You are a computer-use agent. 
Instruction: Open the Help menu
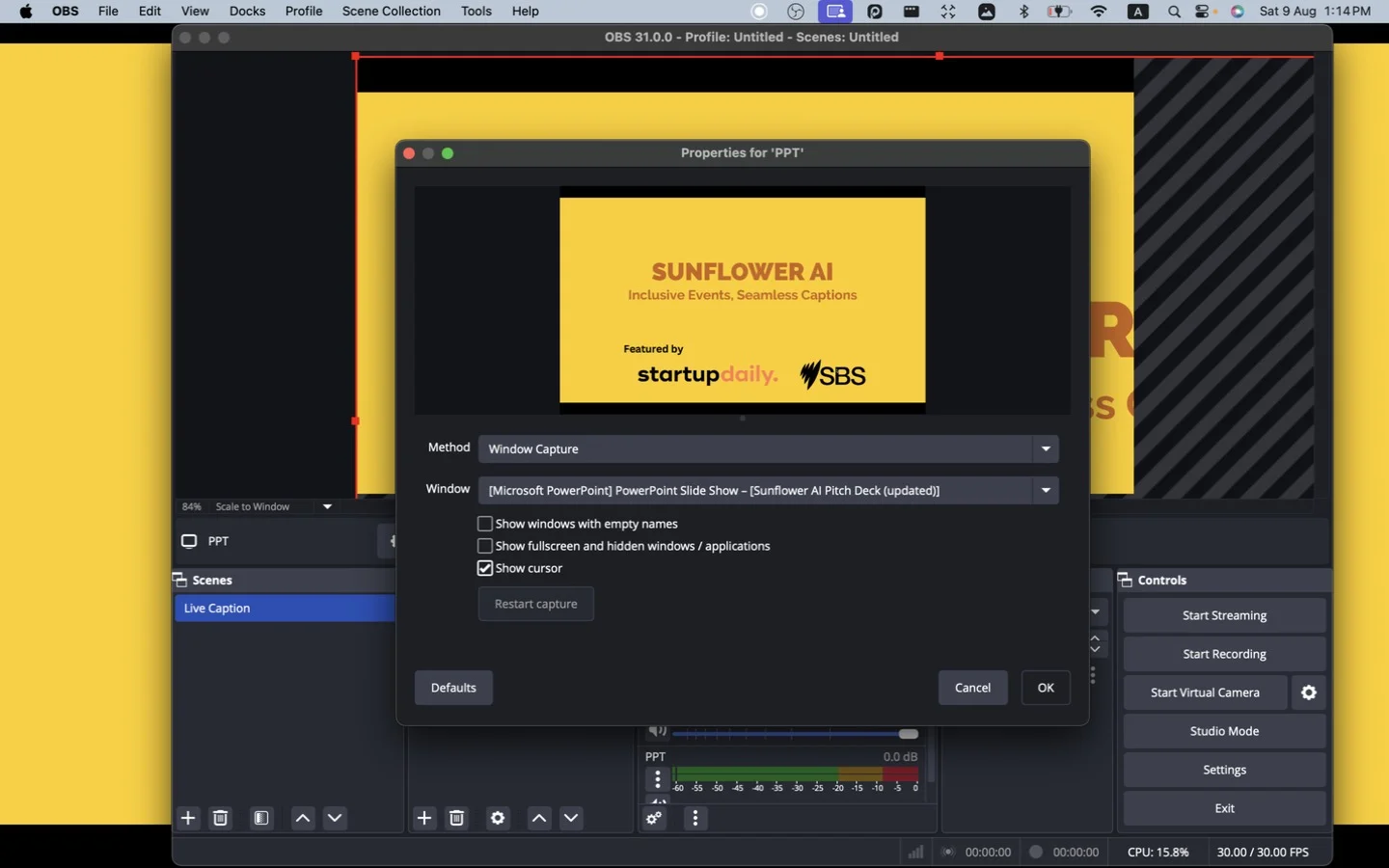(x=526, y=12)
